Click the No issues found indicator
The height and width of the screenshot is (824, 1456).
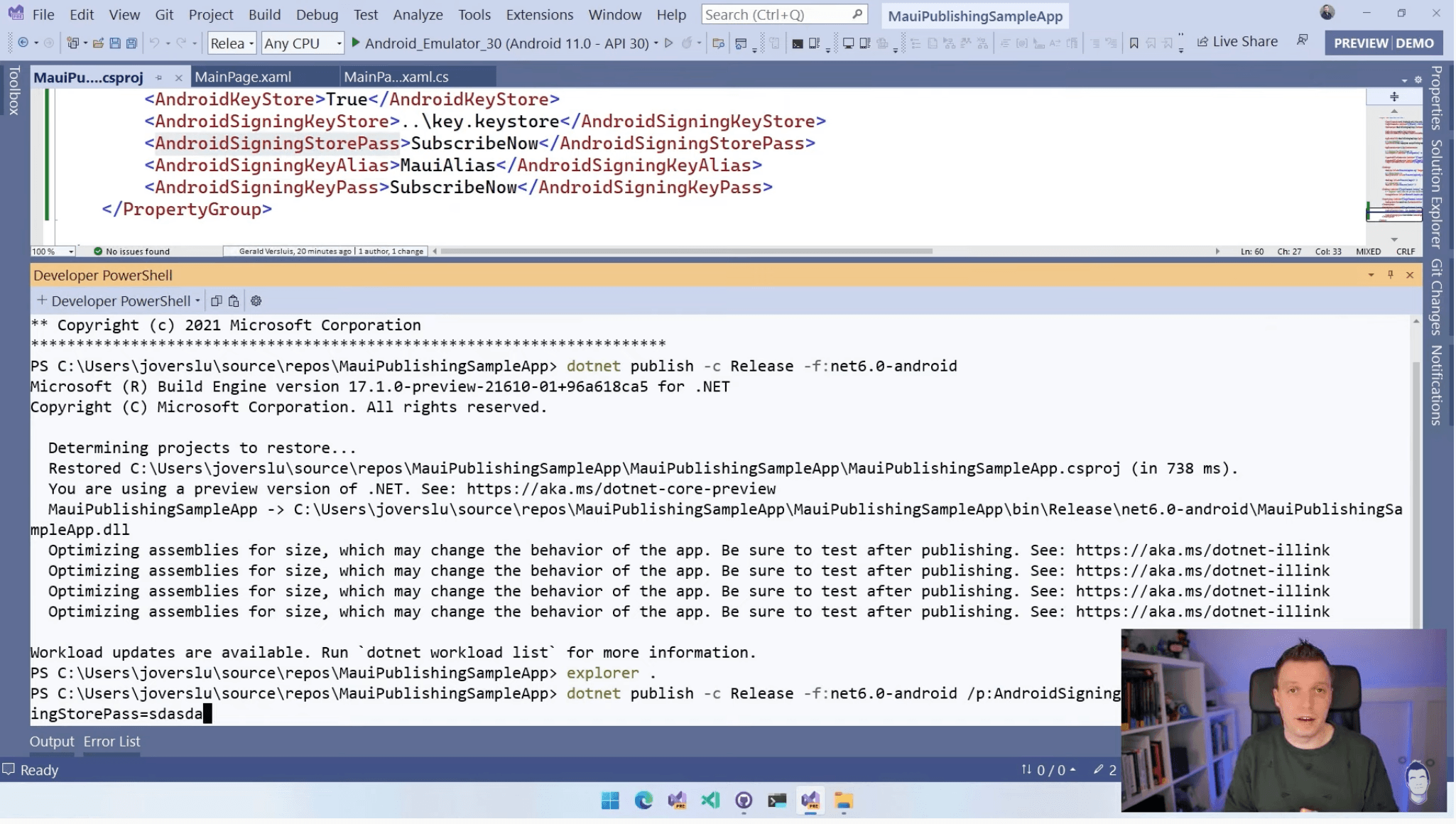(x=131, y=251)
